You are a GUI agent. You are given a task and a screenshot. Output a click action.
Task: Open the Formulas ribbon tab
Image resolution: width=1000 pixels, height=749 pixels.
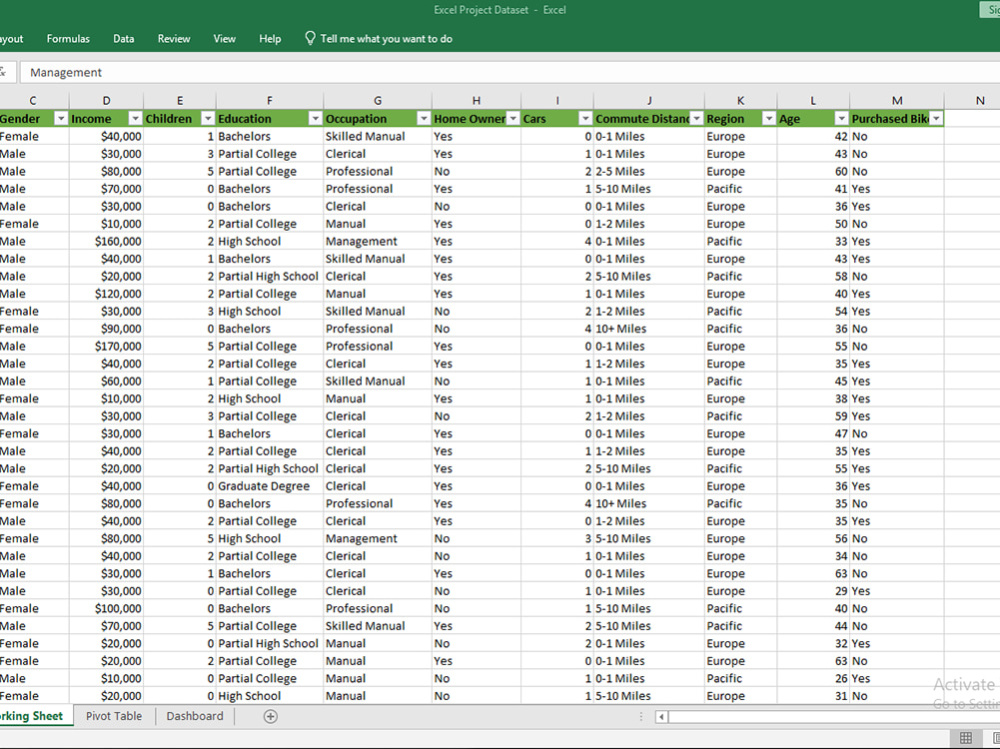click(x=68, y=39)
